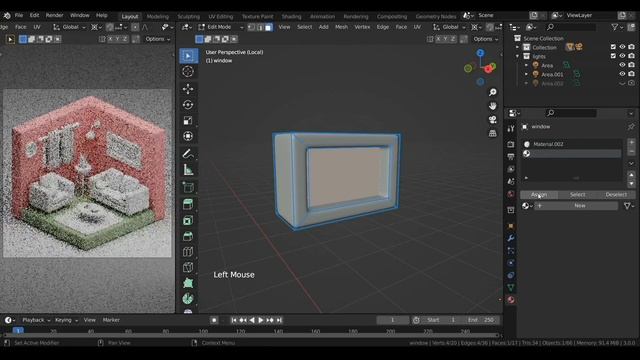640x360 pixels.
Task: Open the Vertex menu in viewport
Action: point(362,27)
